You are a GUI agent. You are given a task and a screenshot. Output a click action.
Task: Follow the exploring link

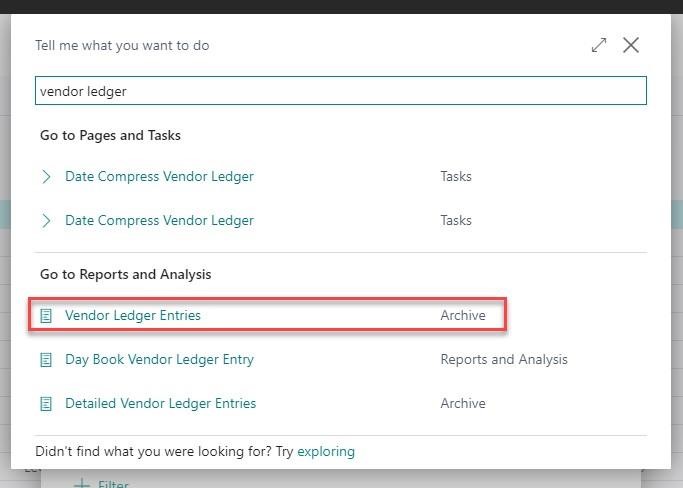click(x=326, y=451)
